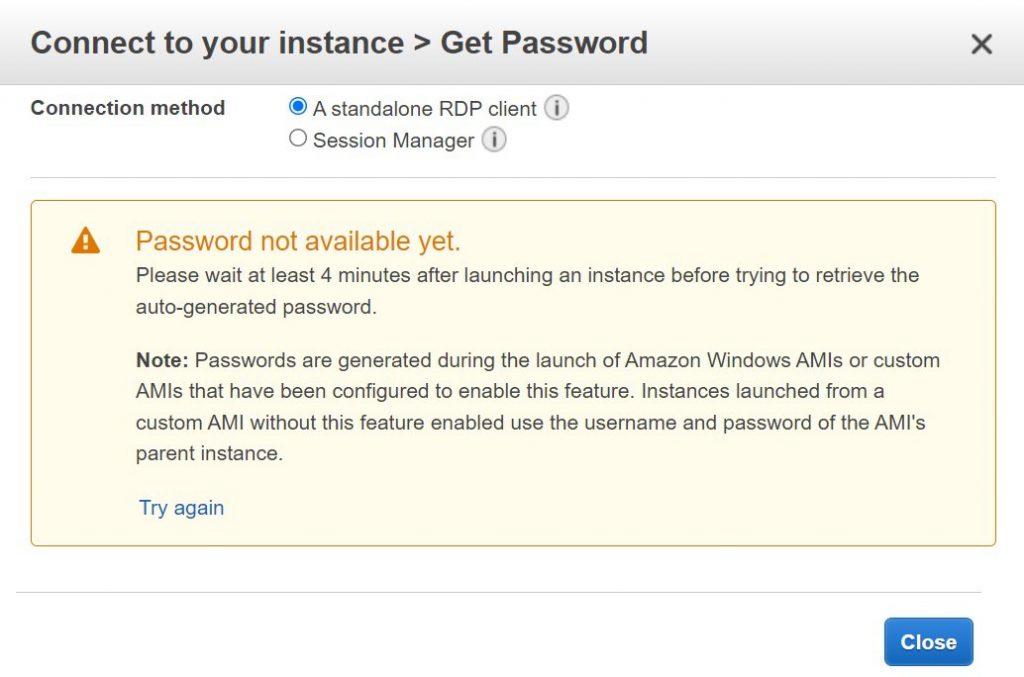Click 'Connect to your instance' in the title
1024x677 pixels.
[x=217, y=43]
